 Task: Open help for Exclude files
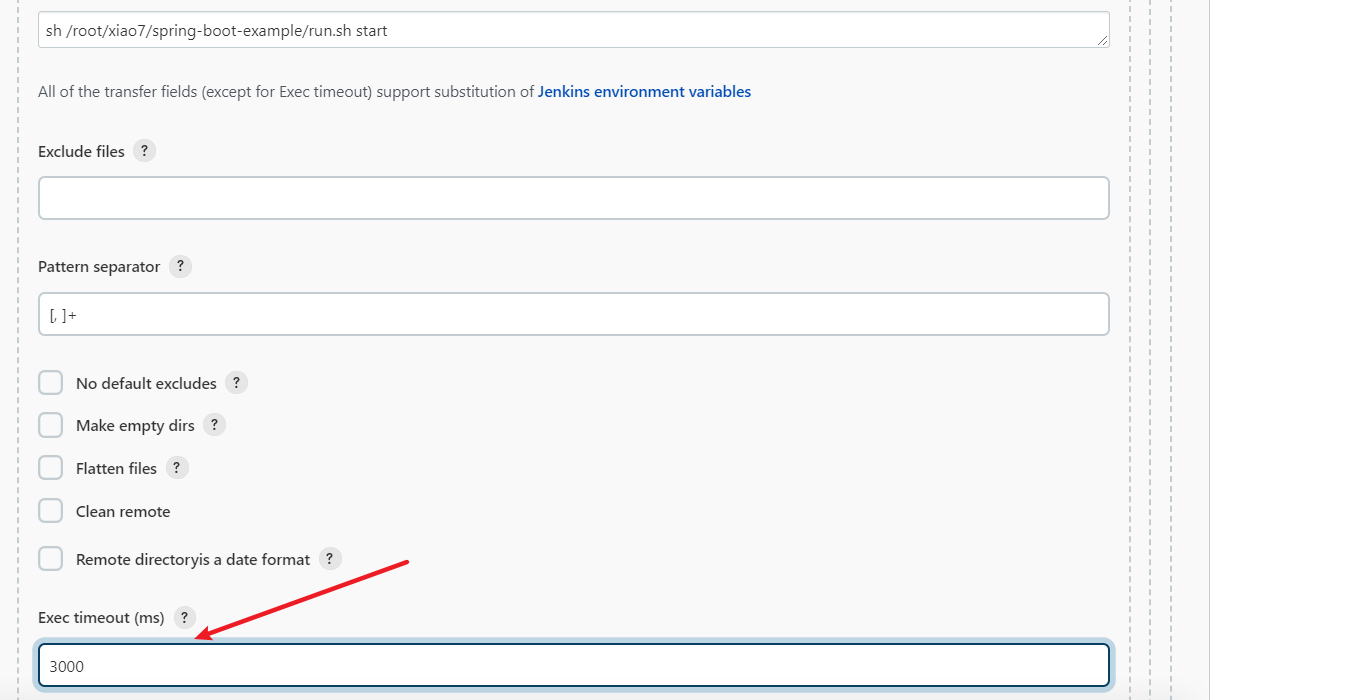coord(144,151)
